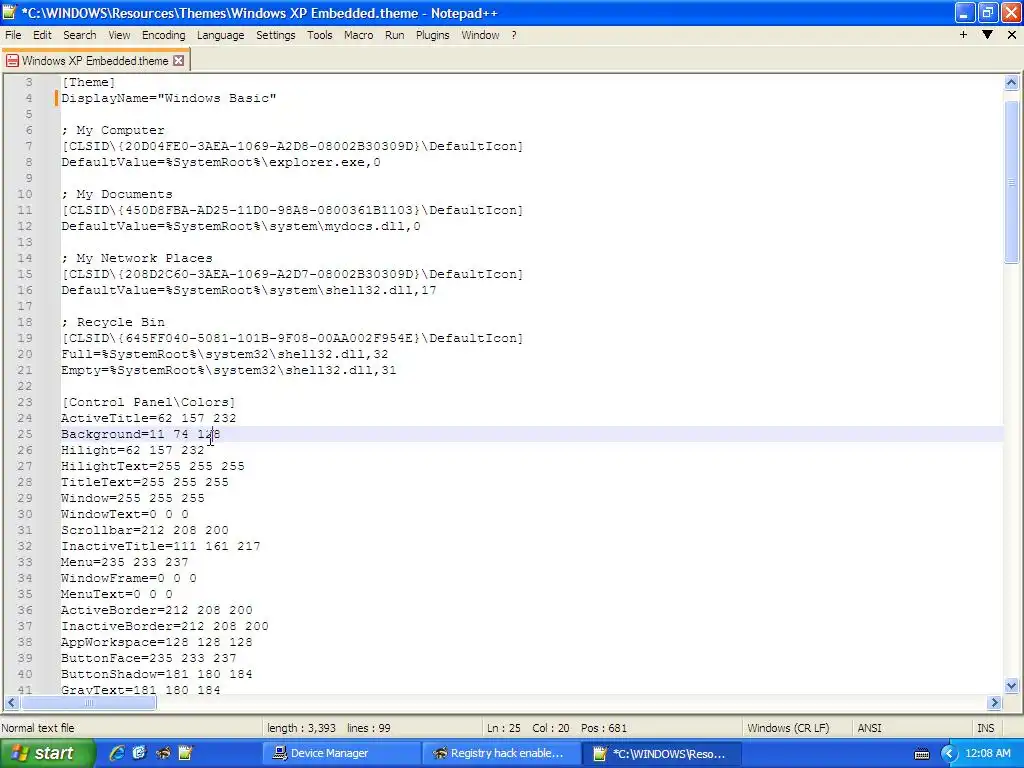Select the Windows XP Embedded.theme tab
Screen dimensions: 1024x768
coord(95,61)
